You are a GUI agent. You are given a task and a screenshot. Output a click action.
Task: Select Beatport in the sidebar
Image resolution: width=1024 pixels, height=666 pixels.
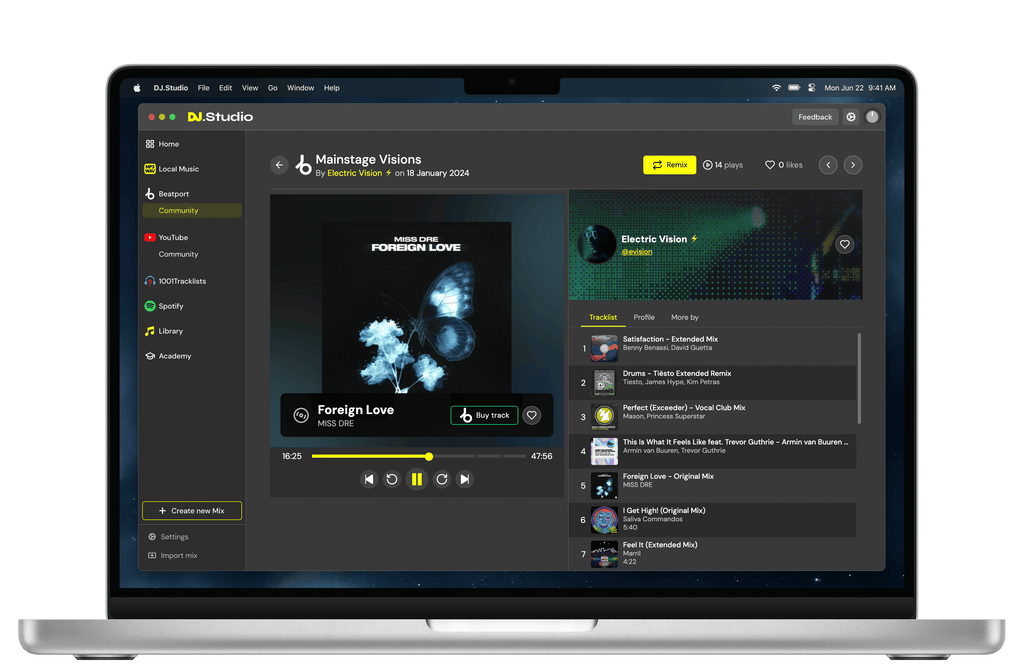(167, 194)
